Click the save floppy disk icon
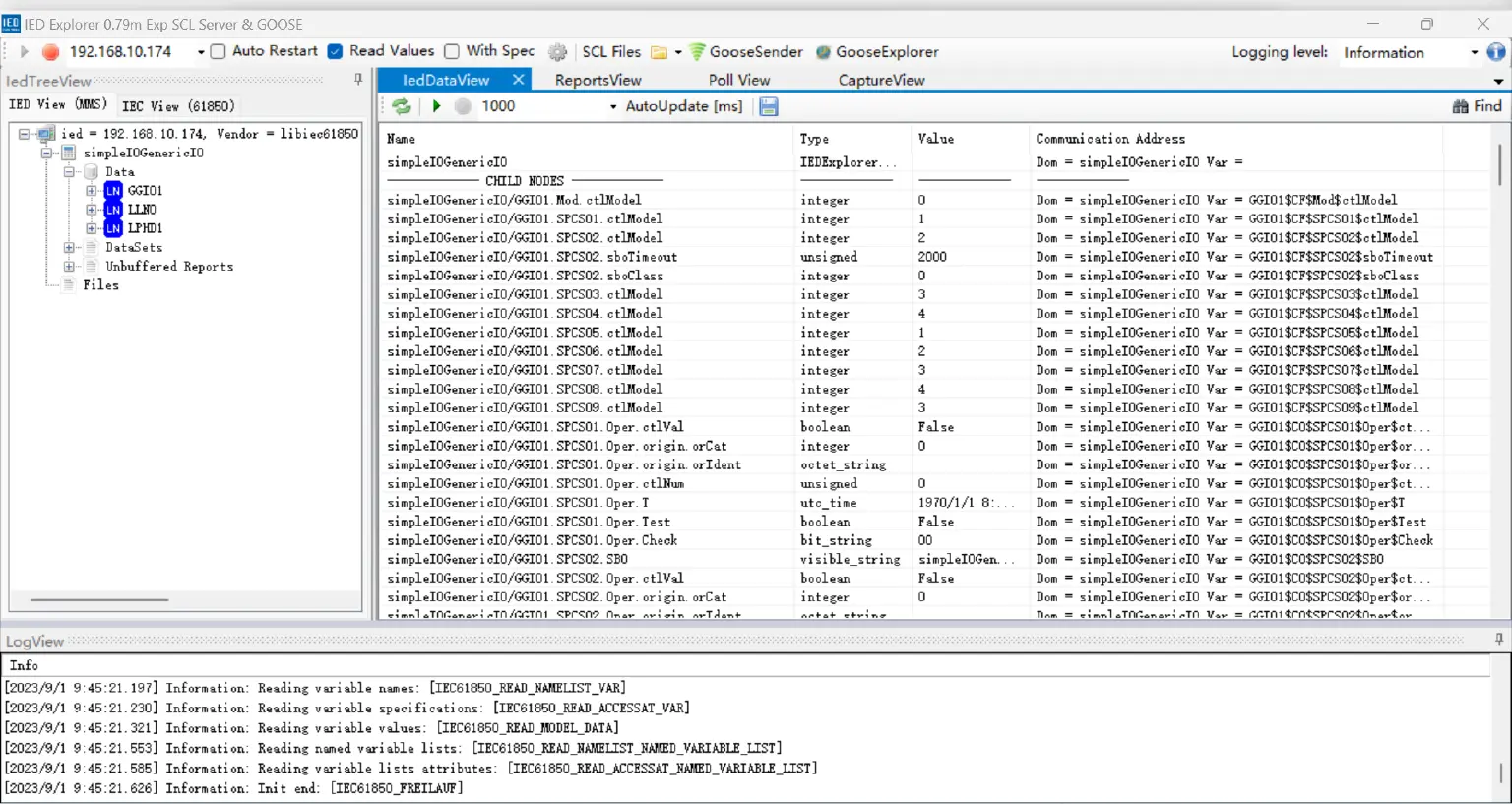Image resolution: width=1512 pixels, height=804 pixels. tap(769, 106)
